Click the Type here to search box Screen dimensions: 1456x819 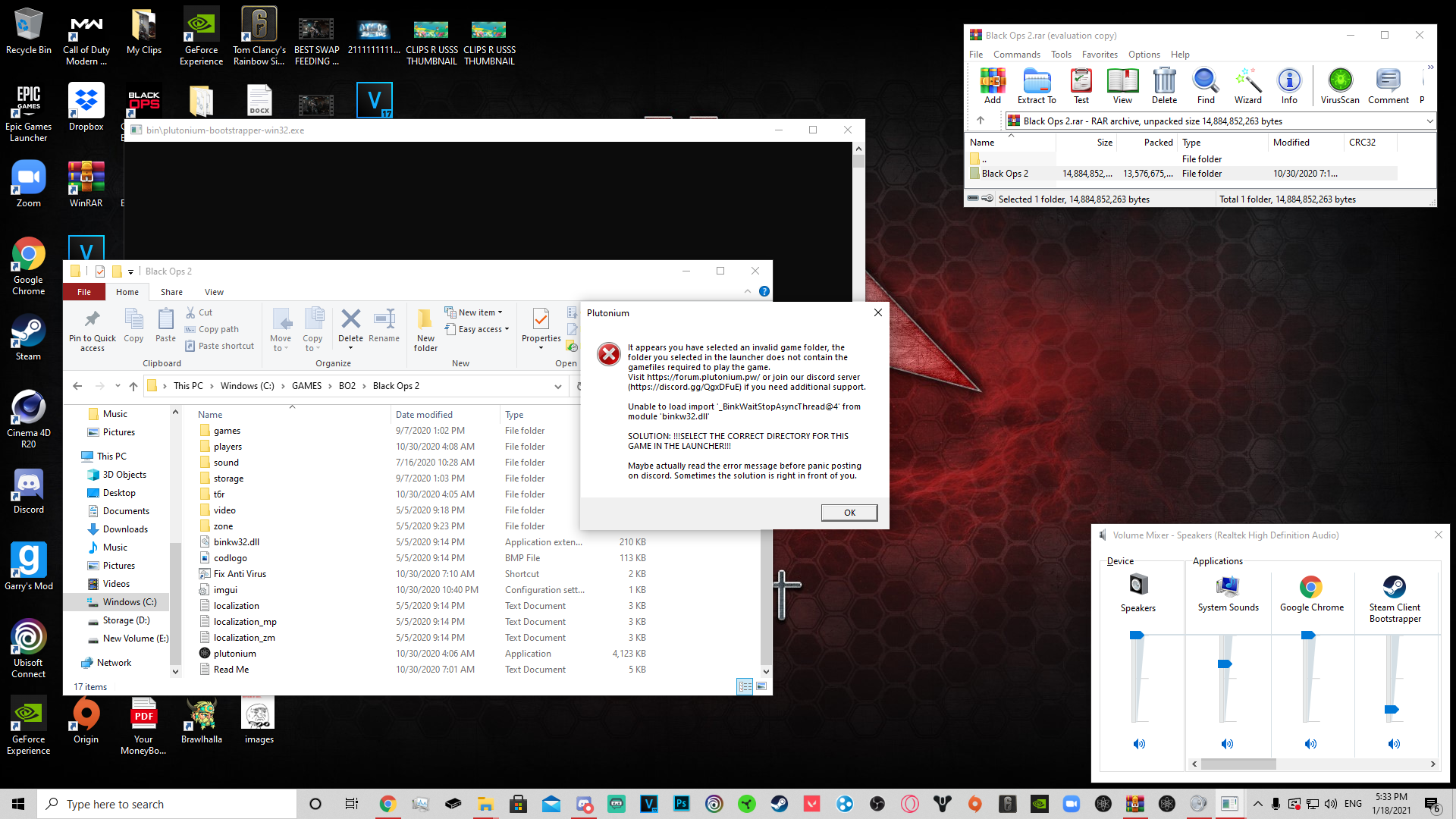[x=167, y=804]
